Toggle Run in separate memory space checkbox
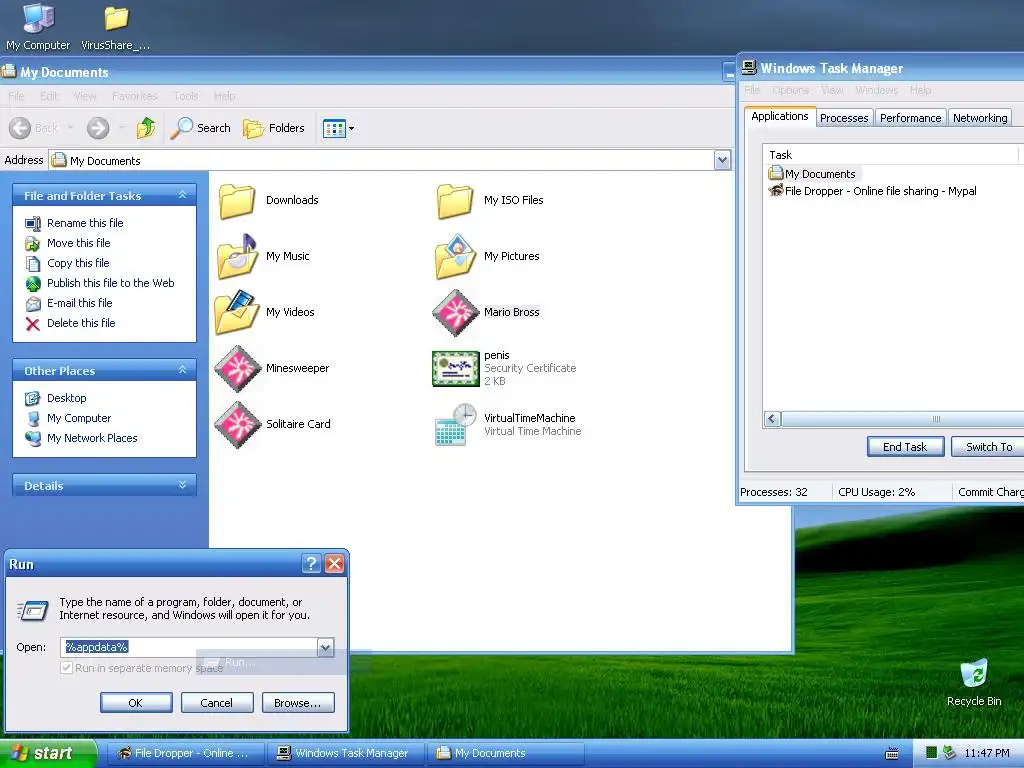This screenshot has height=768, width=1024. coord(67,668)
